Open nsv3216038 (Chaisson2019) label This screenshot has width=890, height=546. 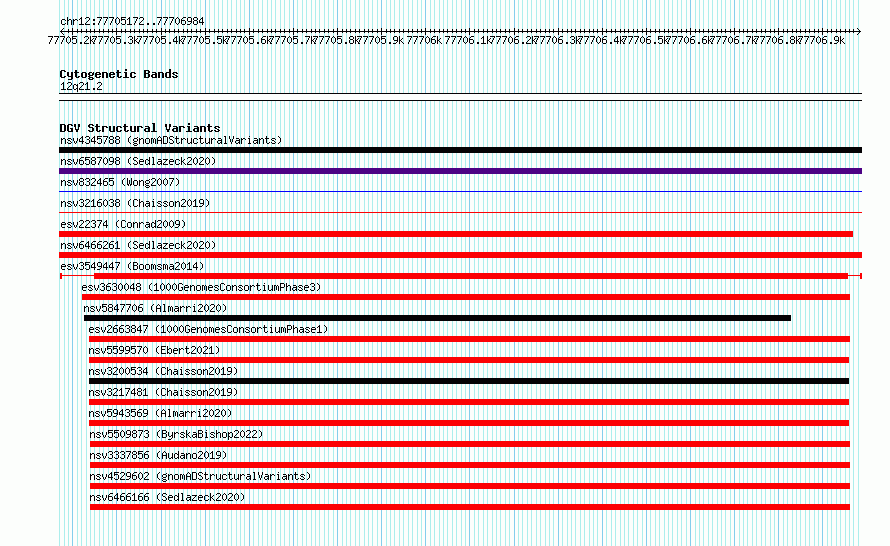click(135, 203)
